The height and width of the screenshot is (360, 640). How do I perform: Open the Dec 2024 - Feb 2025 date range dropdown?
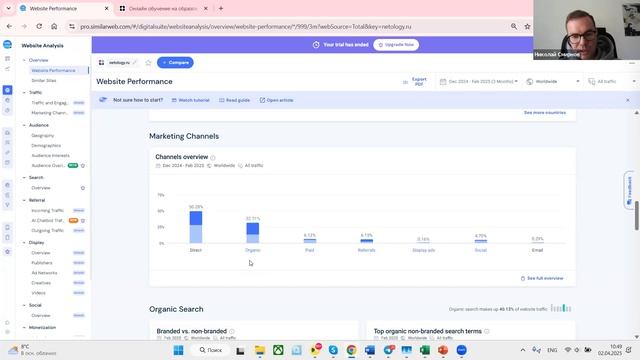point(479,82)
